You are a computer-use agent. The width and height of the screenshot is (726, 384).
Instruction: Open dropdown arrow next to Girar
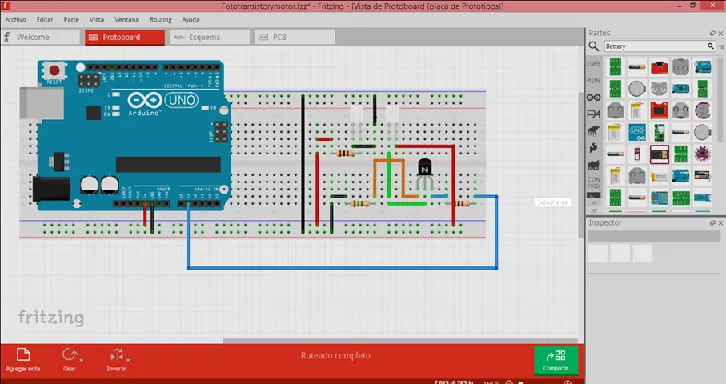point(81,359)
